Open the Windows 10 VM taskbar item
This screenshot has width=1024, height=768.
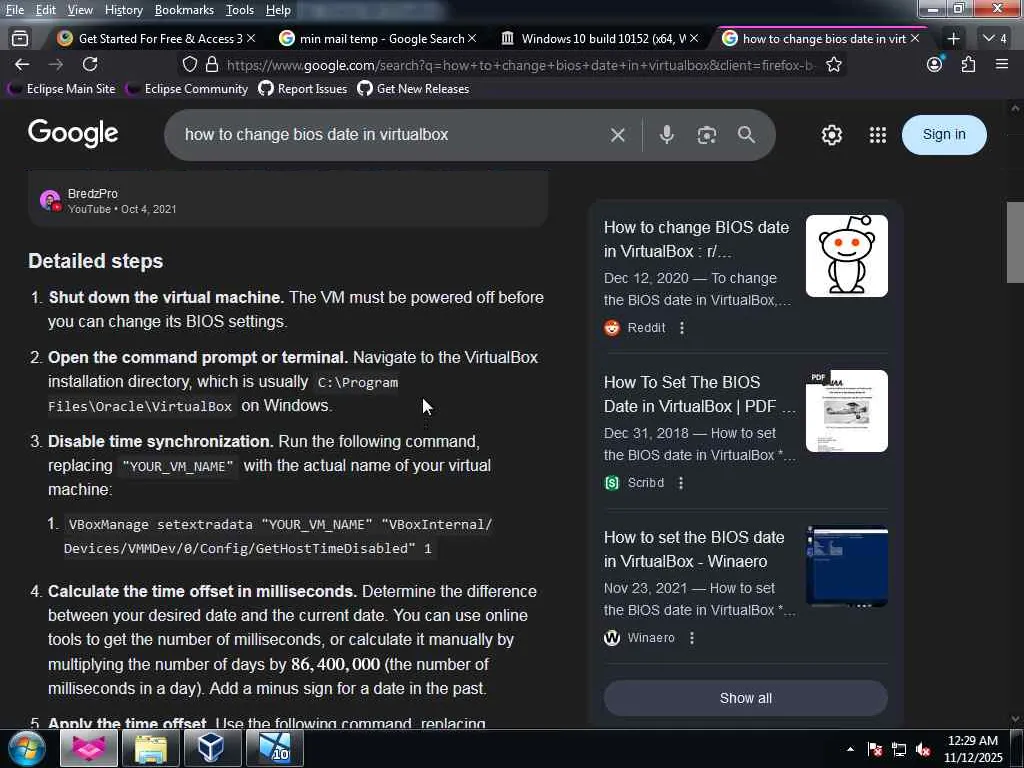pos(274,748)
